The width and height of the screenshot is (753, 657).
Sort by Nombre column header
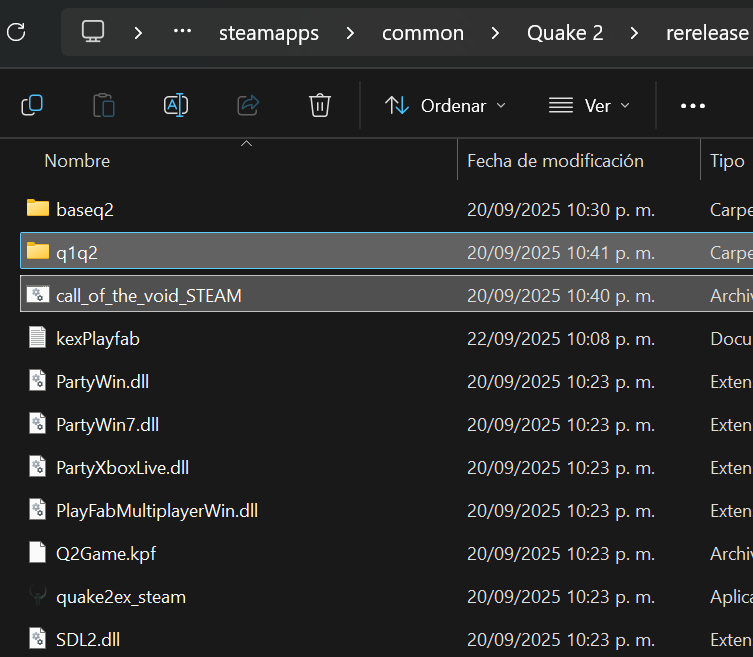(77, 161)
